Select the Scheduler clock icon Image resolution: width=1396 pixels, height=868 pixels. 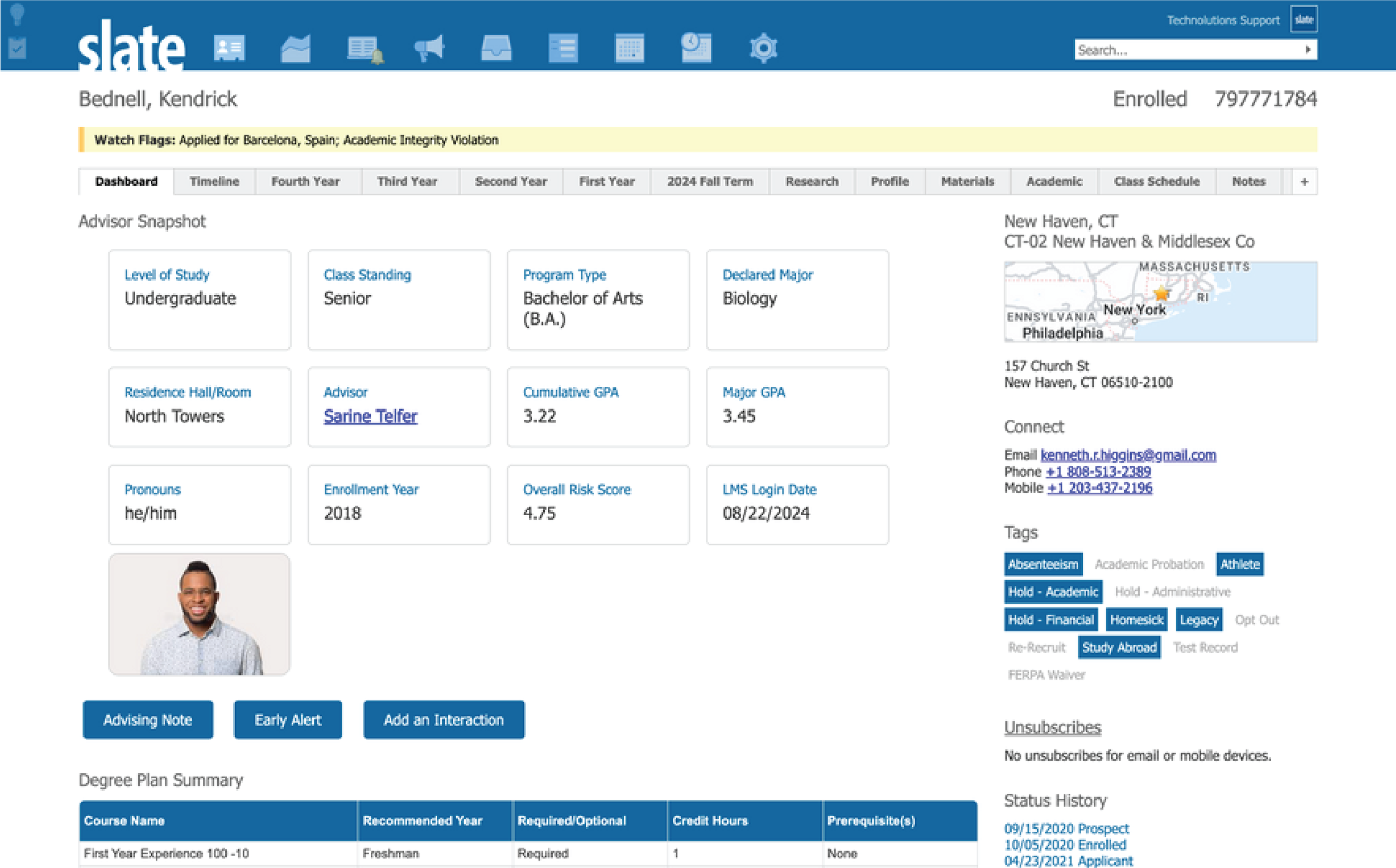point(696,49)
